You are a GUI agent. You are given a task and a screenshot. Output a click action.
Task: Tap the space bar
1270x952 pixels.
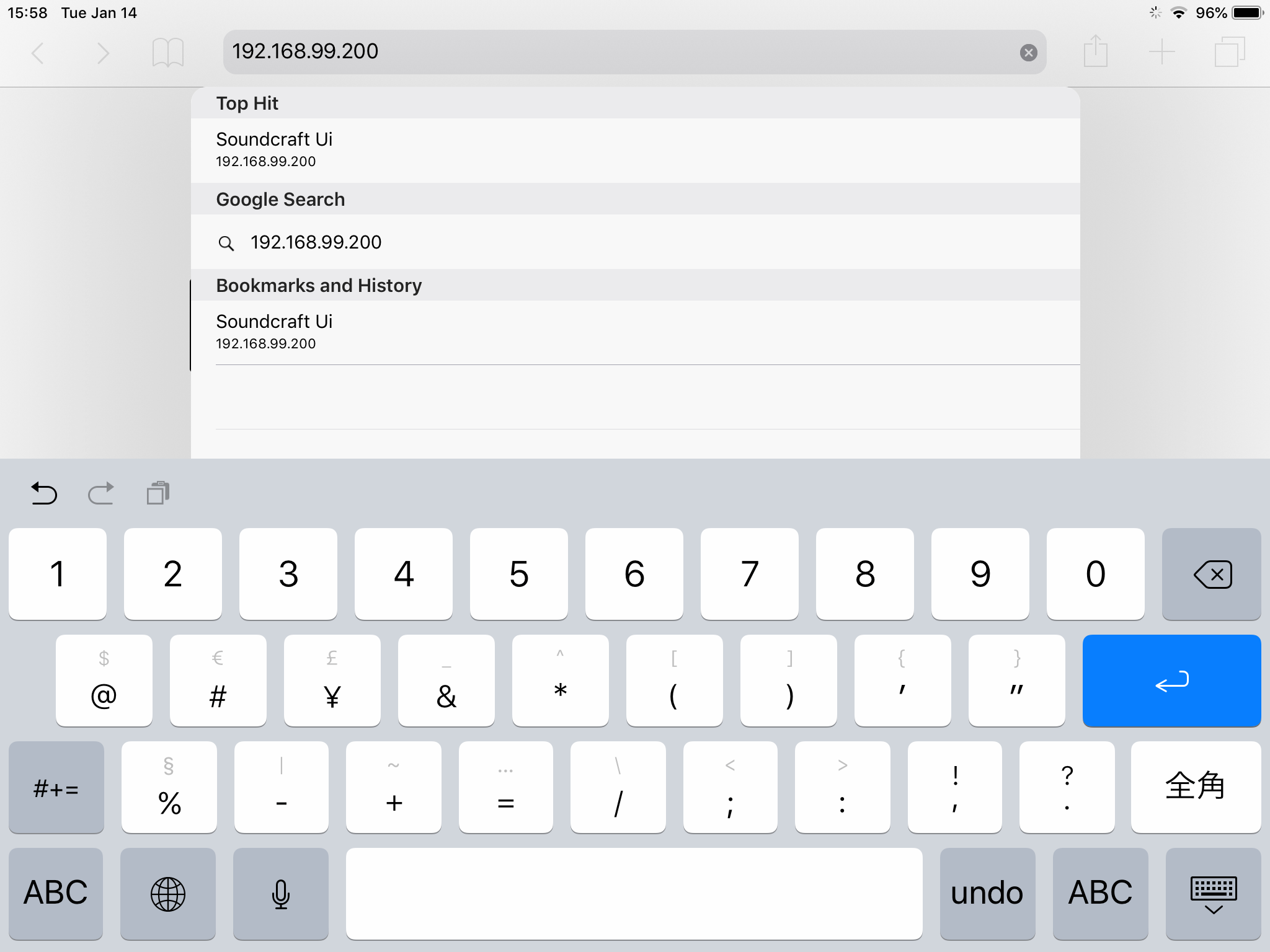point(634,894)
